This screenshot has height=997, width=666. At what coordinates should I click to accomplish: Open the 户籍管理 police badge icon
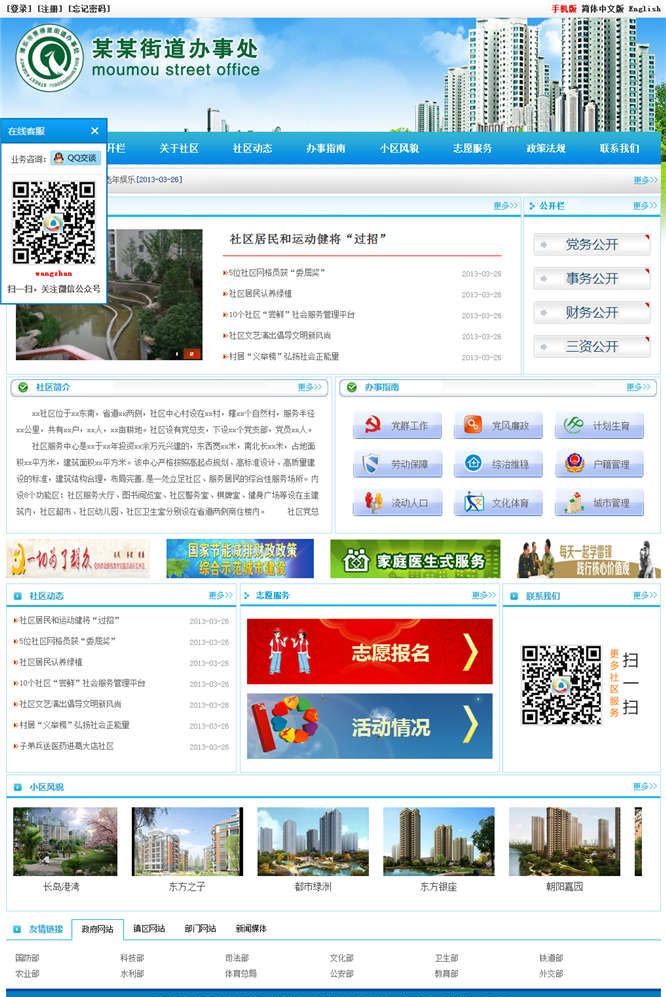click(x=573, y=465)
